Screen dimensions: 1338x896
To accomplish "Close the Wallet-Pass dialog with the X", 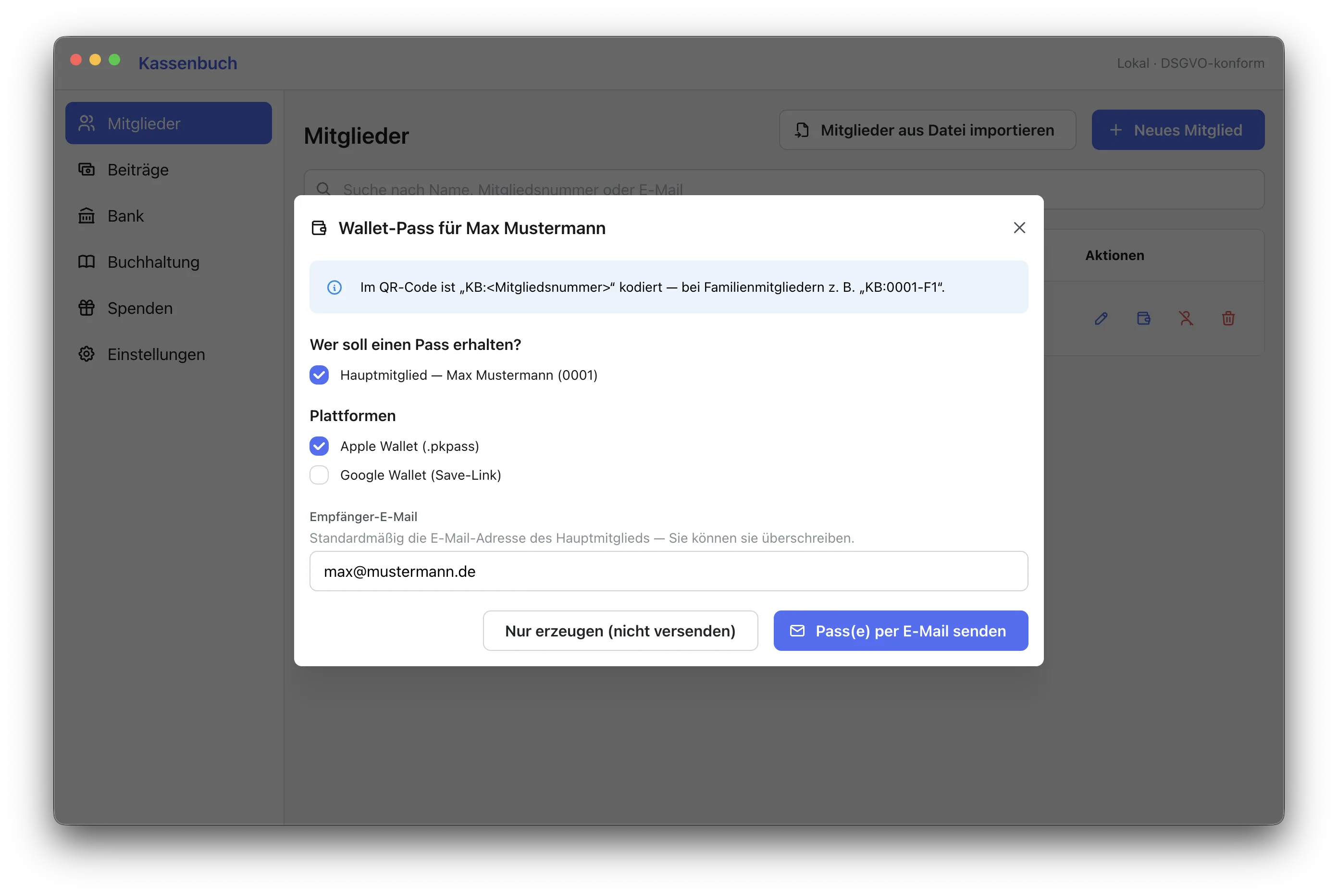I will [x=1019, y=228].
